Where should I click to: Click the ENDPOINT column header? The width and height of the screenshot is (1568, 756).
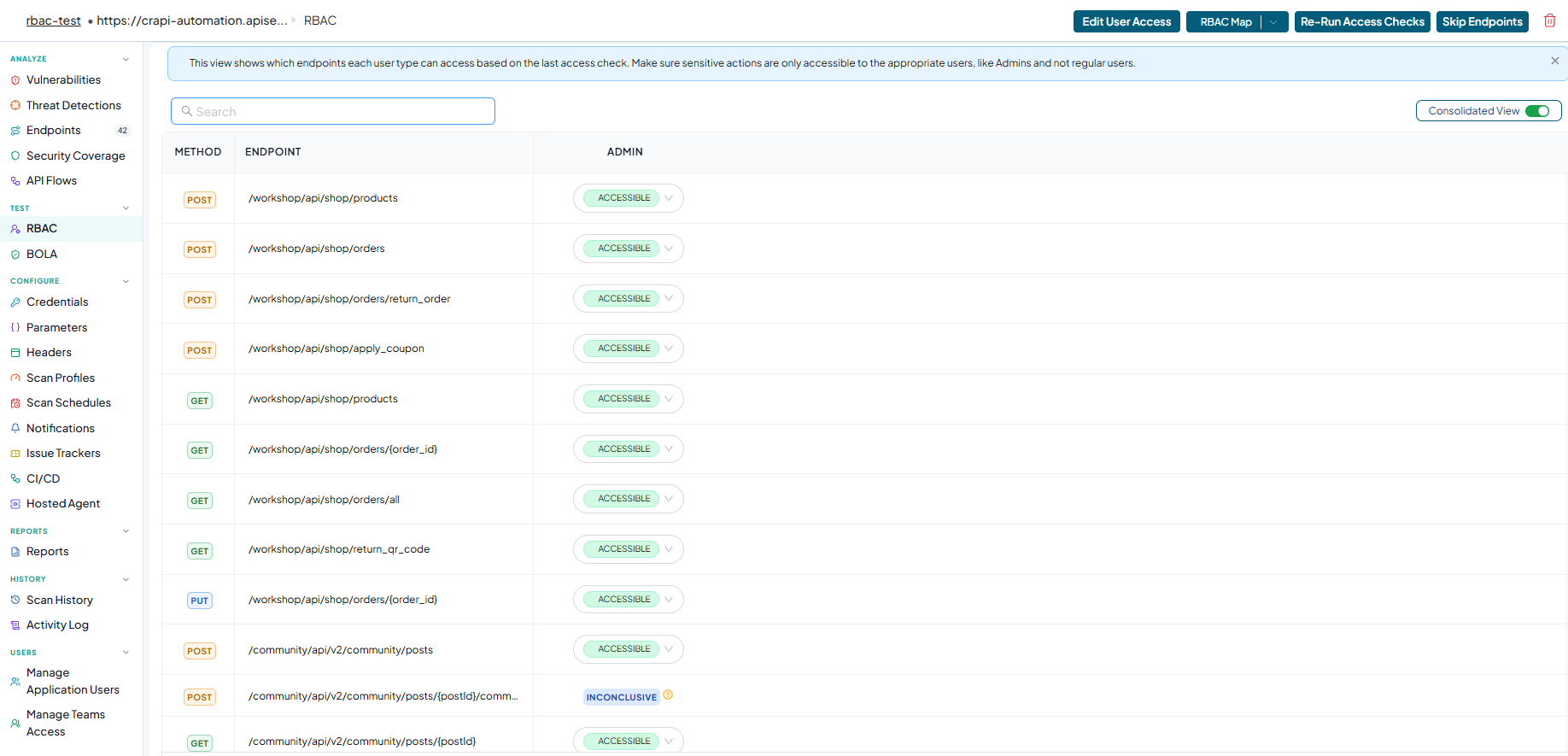coord(273,152)
